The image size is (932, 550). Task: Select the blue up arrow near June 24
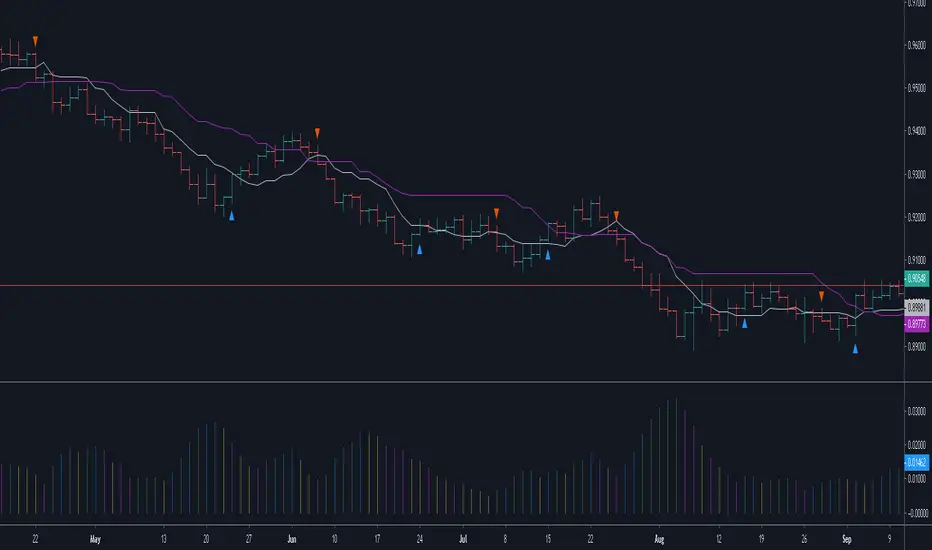pos(420,249)
